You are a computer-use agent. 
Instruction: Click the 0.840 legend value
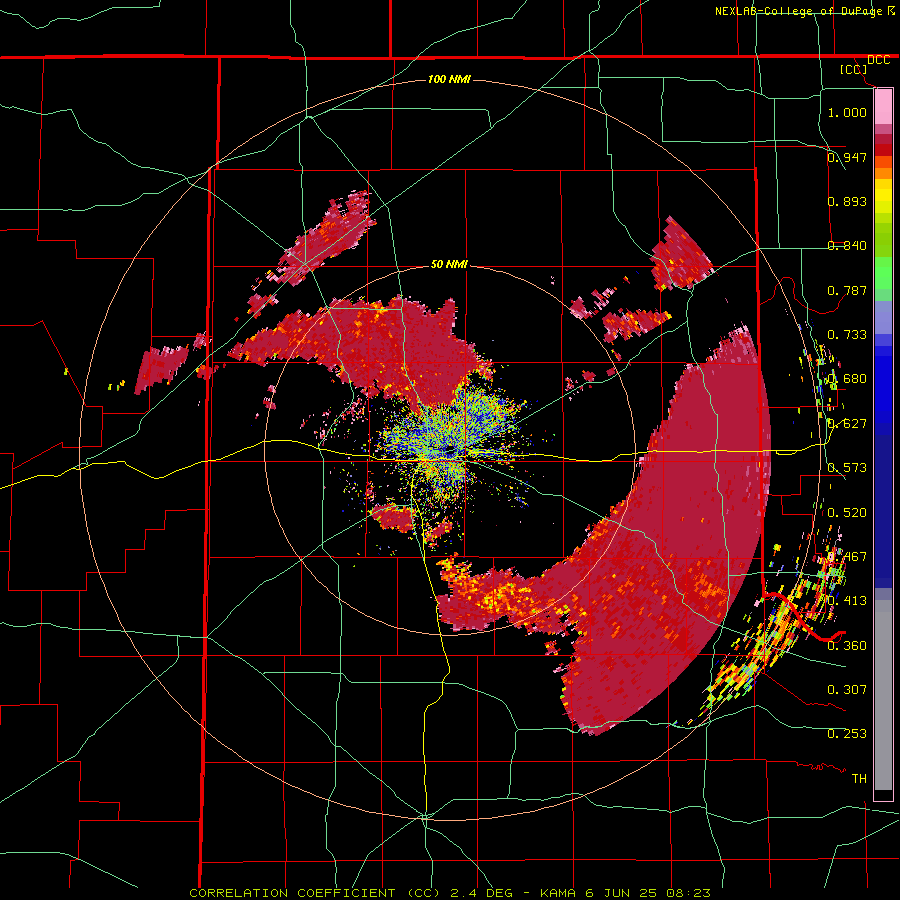tap(847, 245)
